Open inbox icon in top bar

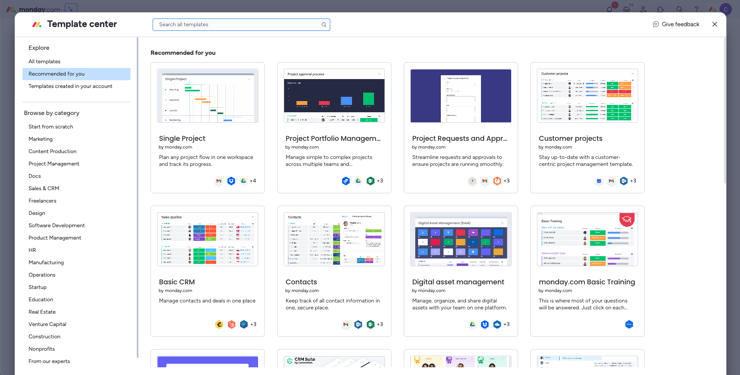(627, 9)
